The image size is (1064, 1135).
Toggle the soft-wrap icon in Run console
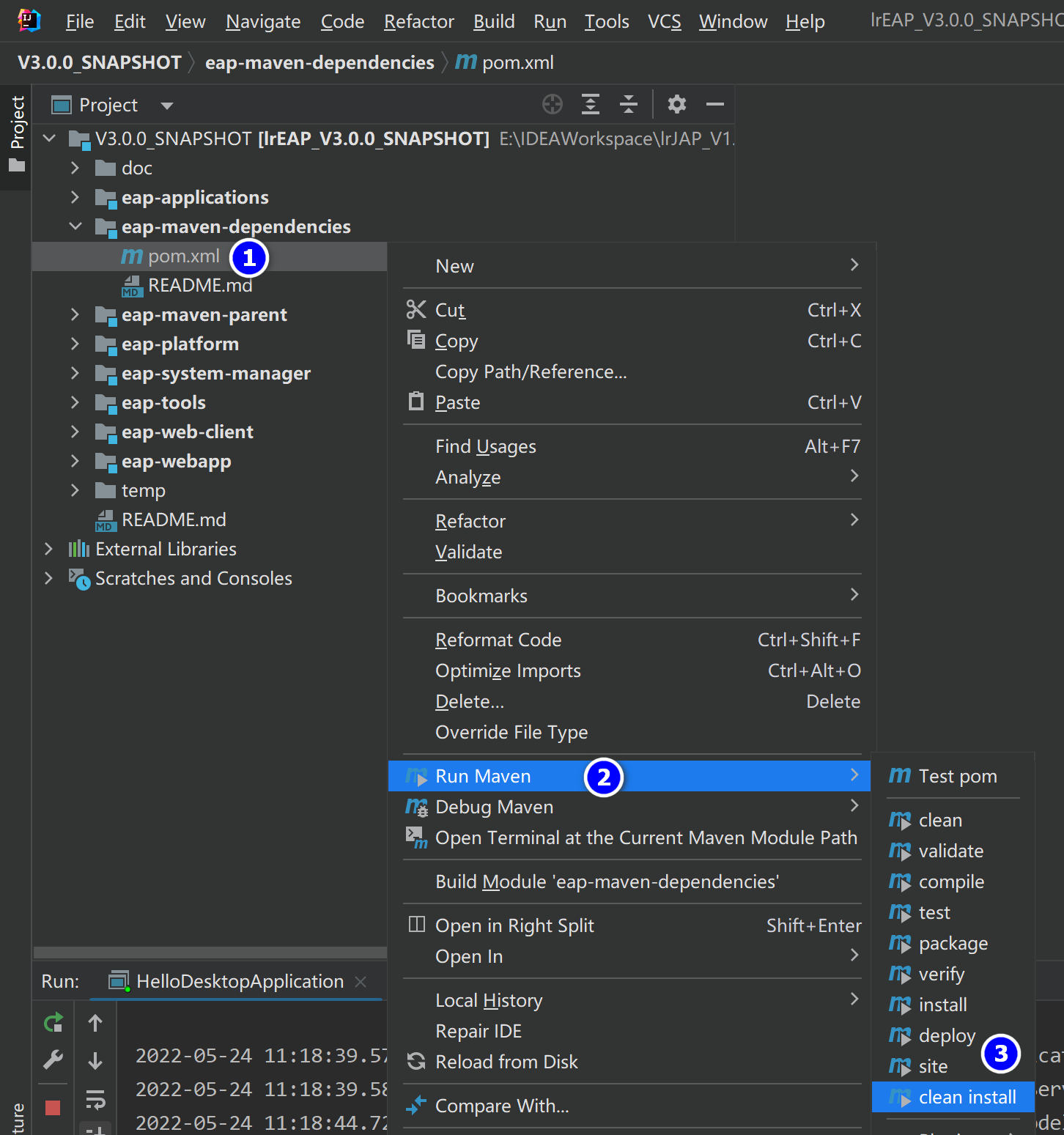[95, 1099]
